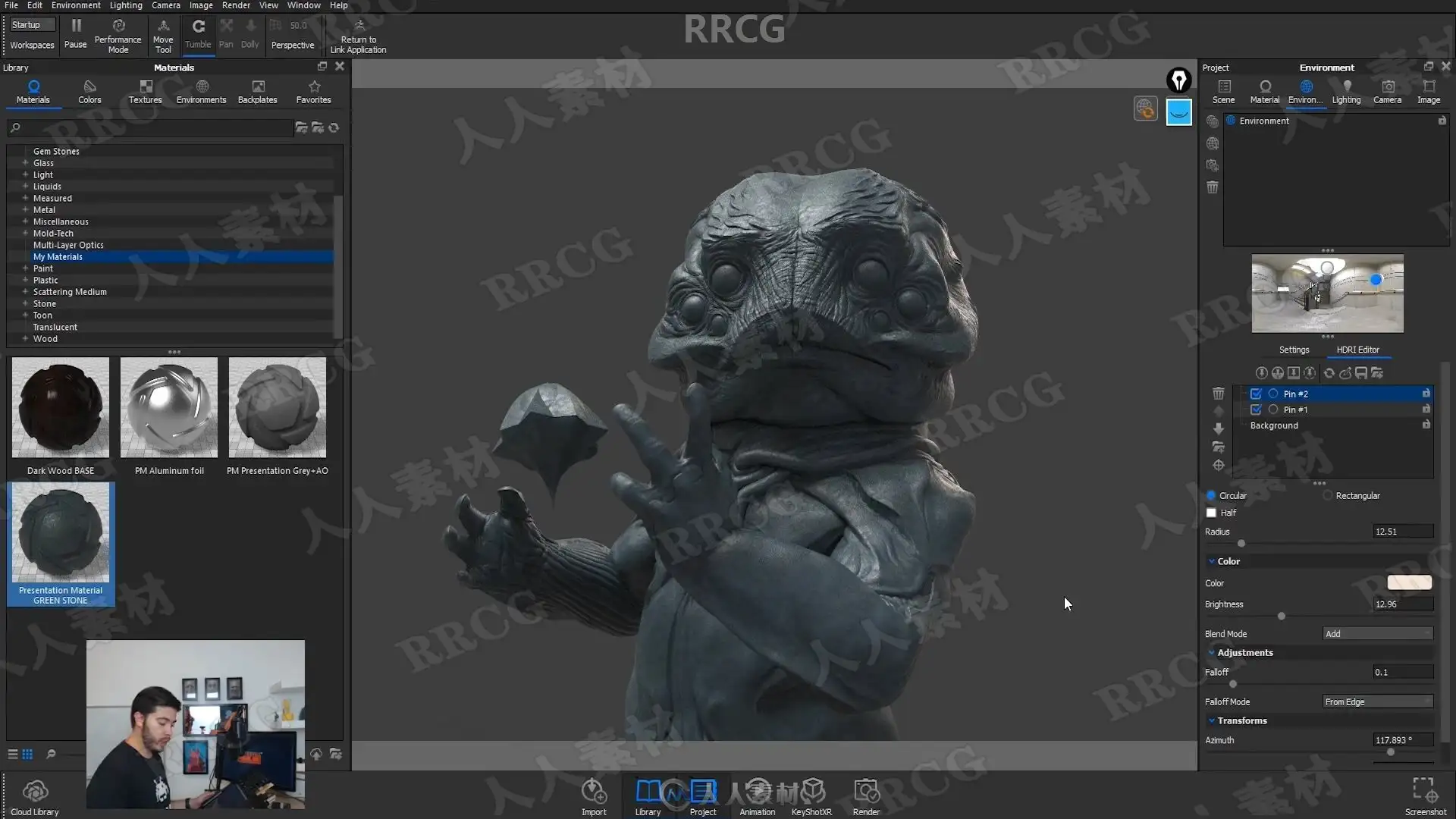Delete the environment with trash icon
1456x819 pixels.
[x=1213, y=187]
